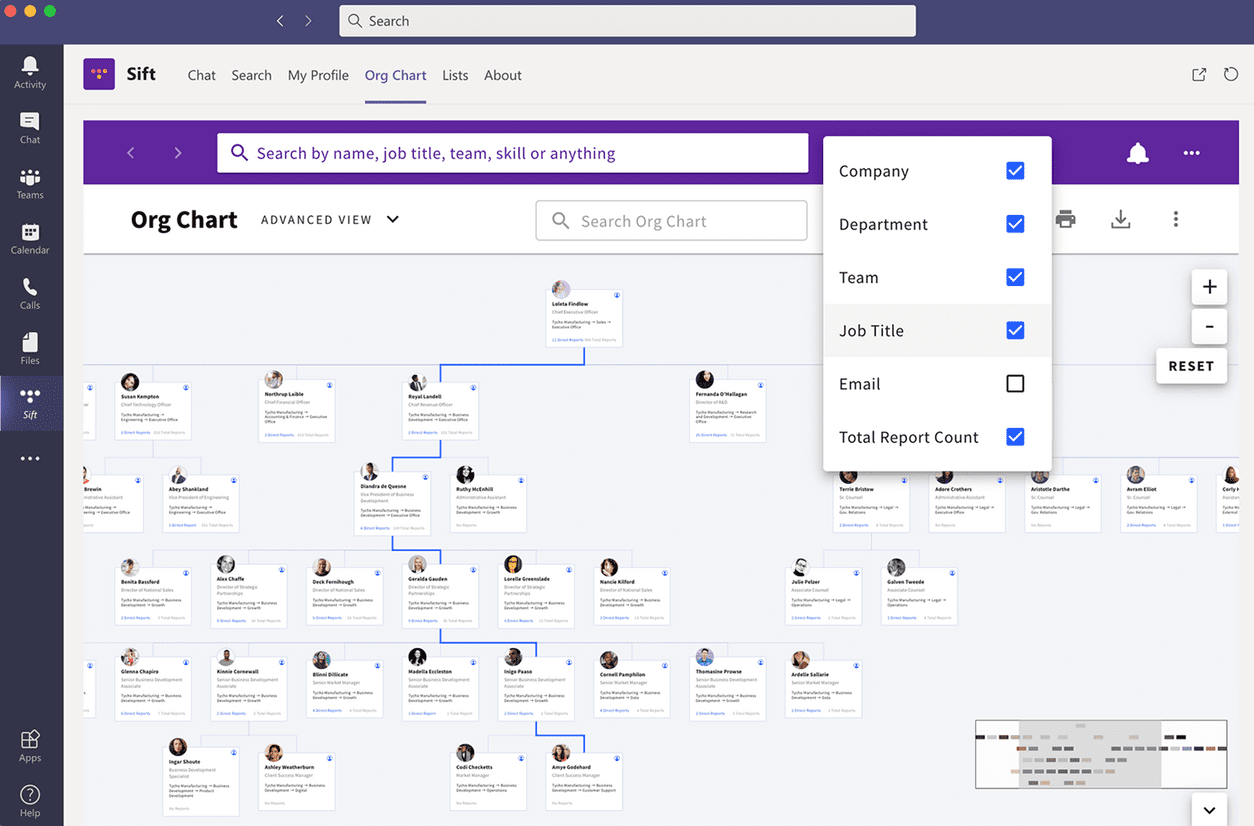Zoom in using the plus button
This screenshot has width=1254, height=826.
point(1209,287)
